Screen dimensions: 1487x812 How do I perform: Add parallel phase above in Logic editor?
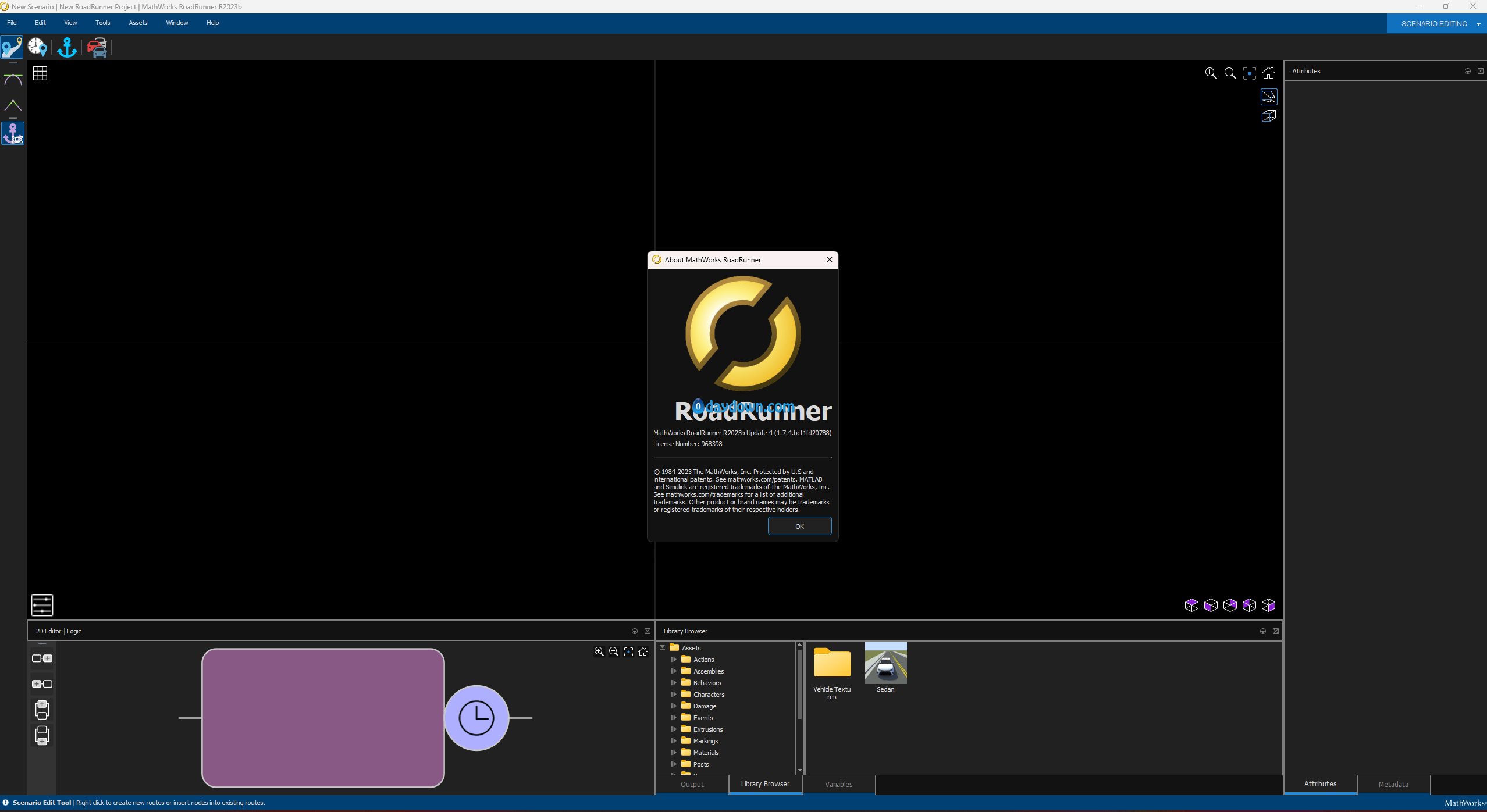42,710
